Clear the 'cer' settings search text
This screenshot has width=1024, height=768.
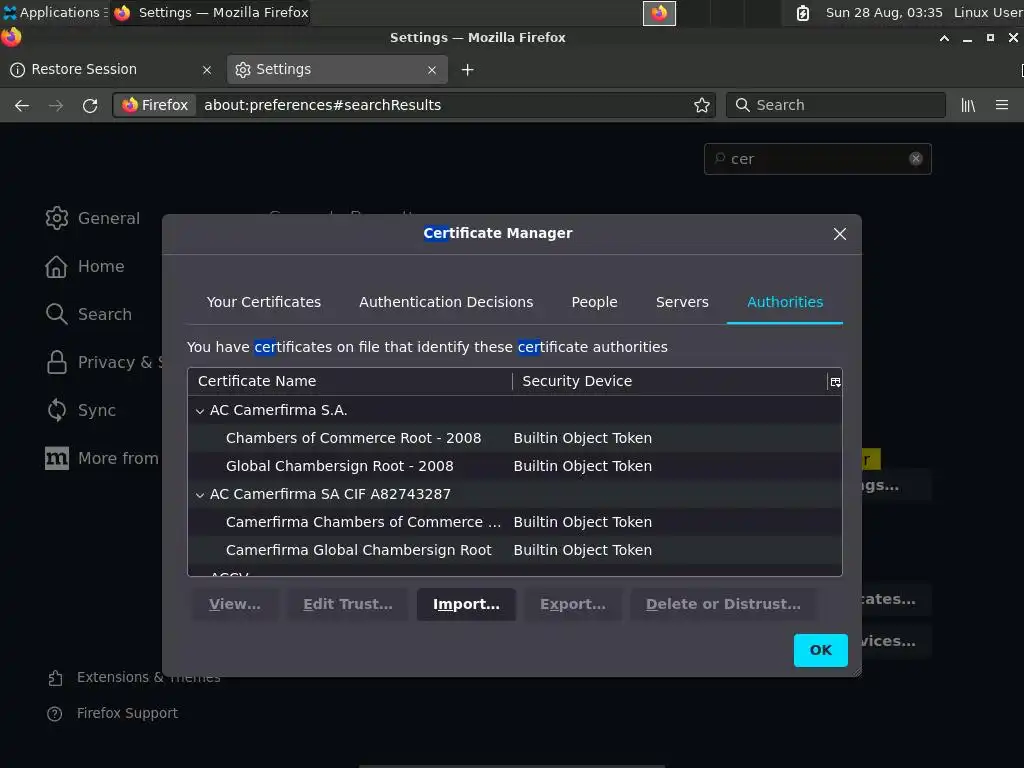click(916, 159)
